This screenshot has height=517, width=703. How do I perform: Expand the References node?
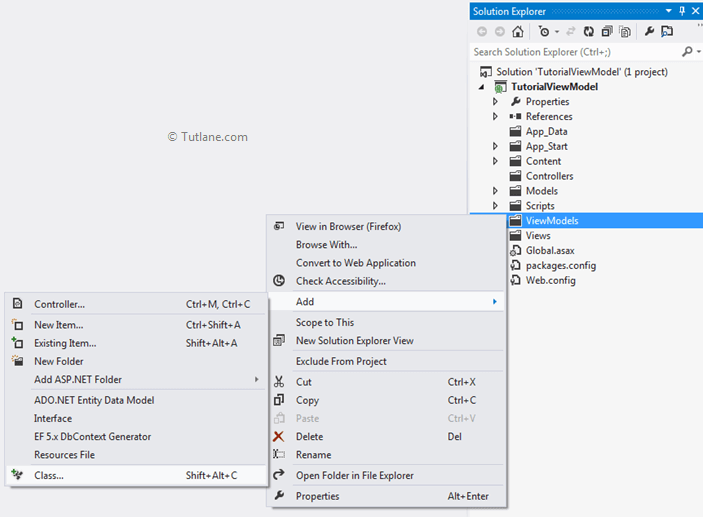tap(495, 117)
